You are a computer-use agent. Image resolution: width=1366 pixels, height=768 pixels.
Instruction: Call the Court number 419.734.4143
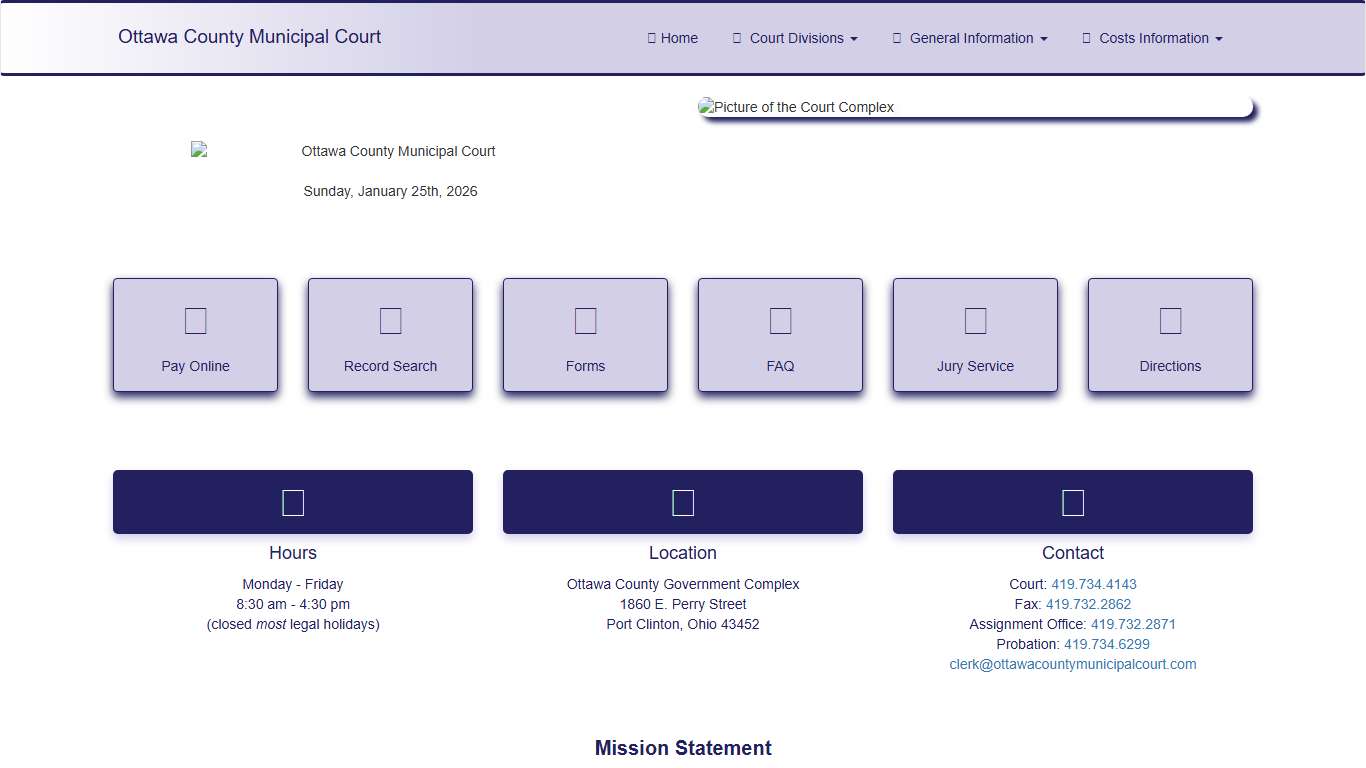(x=1093, y=584)
